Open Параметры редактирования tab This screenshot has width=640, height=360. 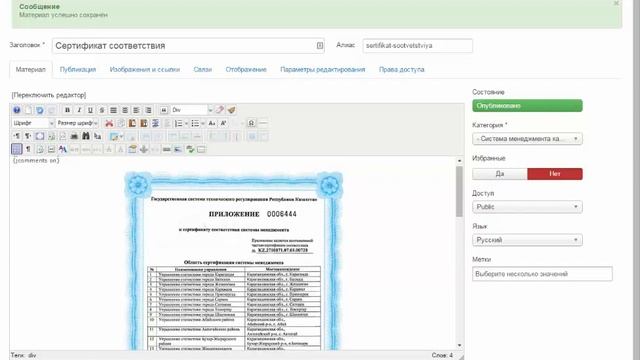pyautogui.click(x=322, y=69)
